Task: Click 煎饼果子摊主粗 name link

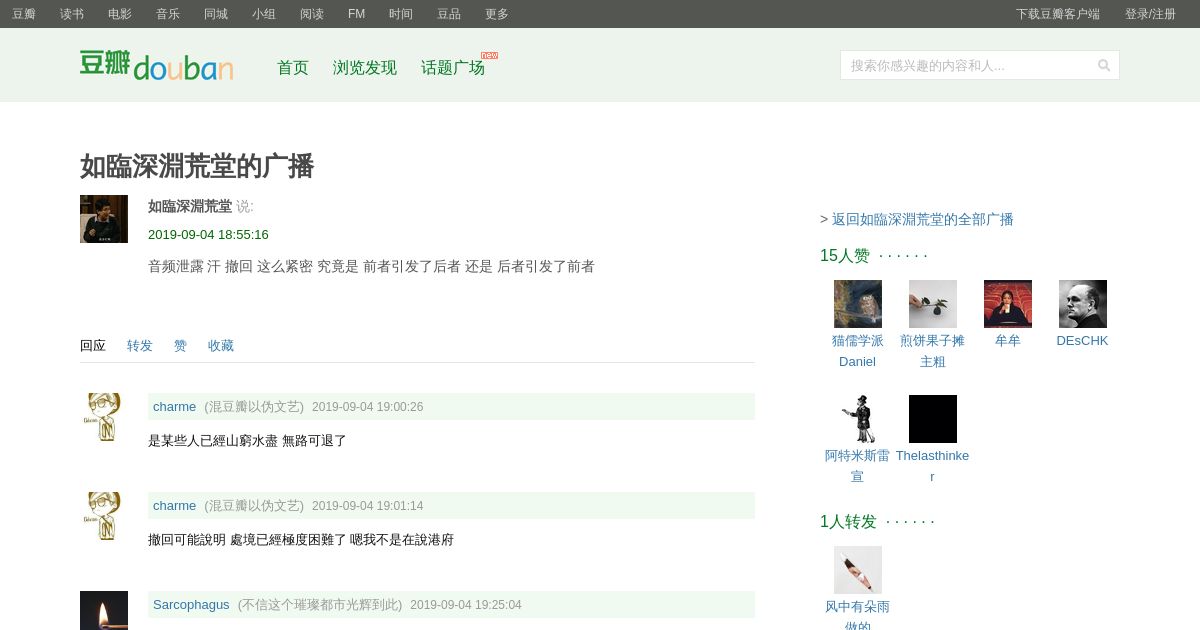Action: point(933,351)
